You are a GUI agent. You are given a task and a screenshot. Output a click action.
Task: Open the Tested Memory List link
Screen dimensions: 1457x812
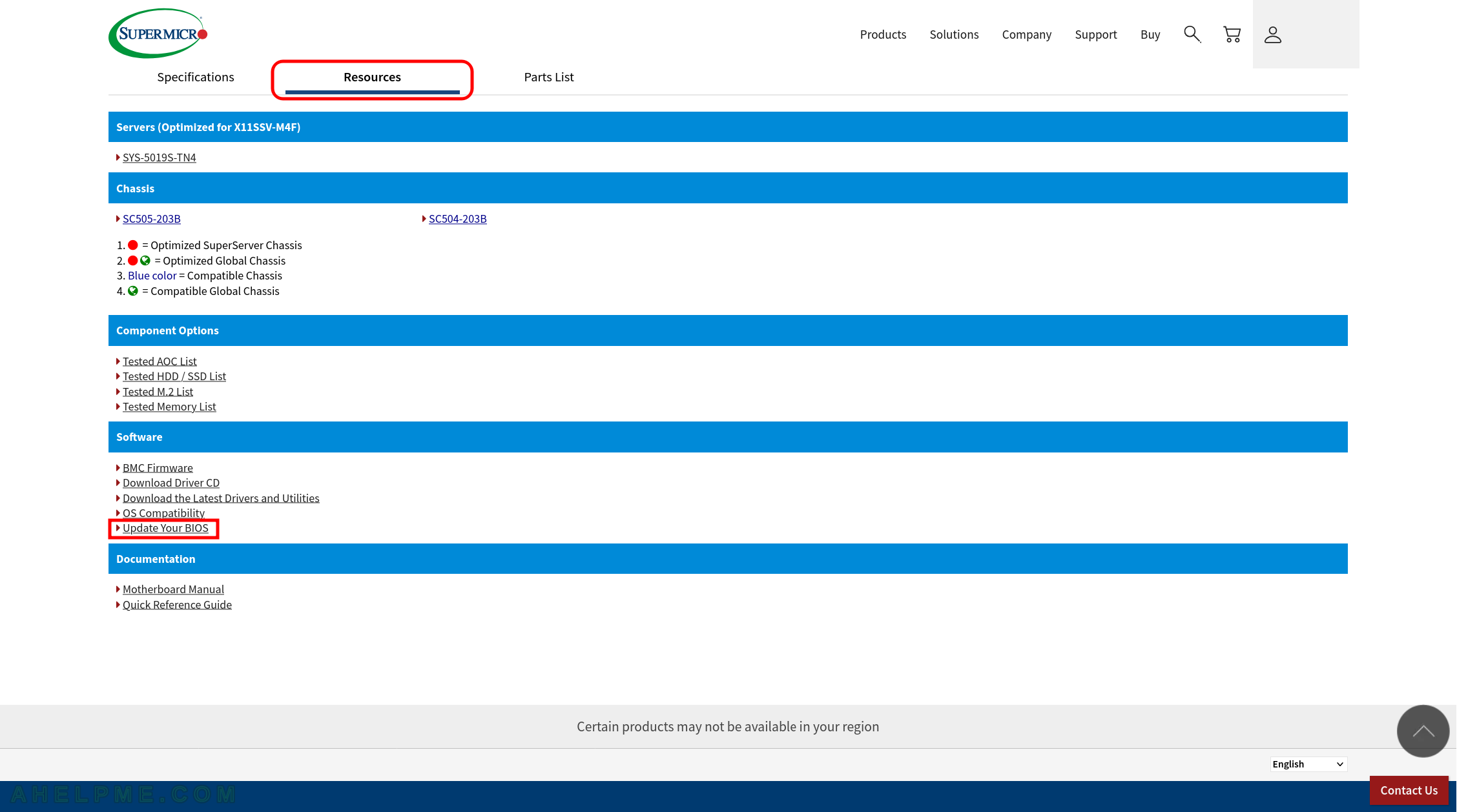tap(169, 407)
